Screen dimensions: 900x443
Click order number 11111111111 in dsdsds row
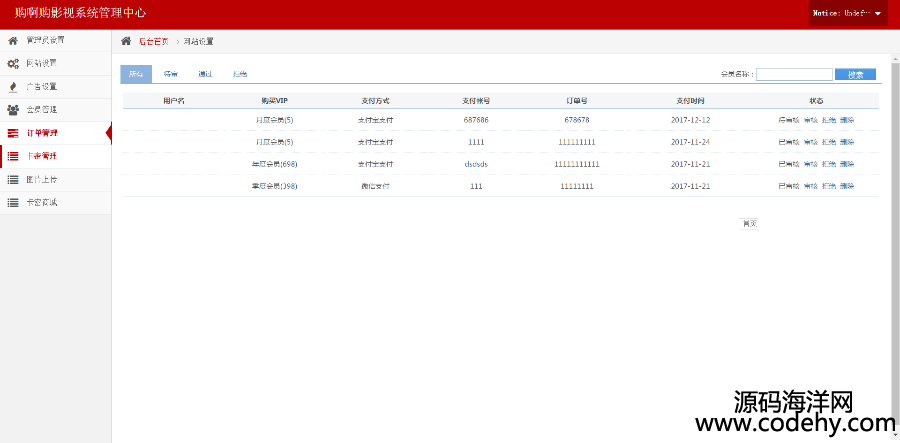[577, 164]
